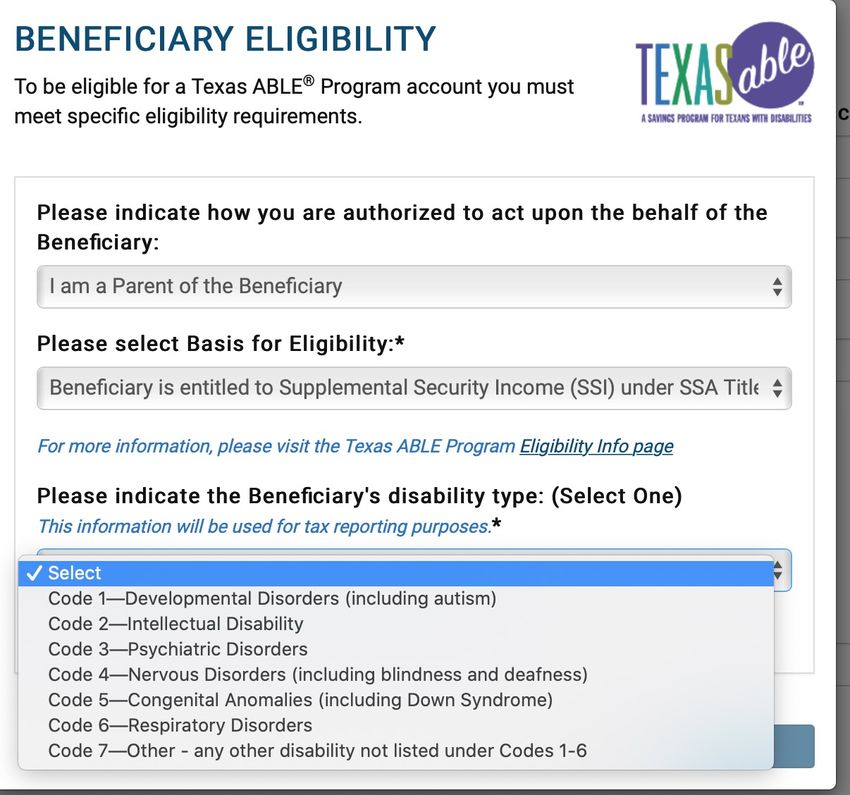Image resolution: width=850 pixels, height=795 pixels.
Task: Click the disability type dropdown arrows
Action: [778, 570]
